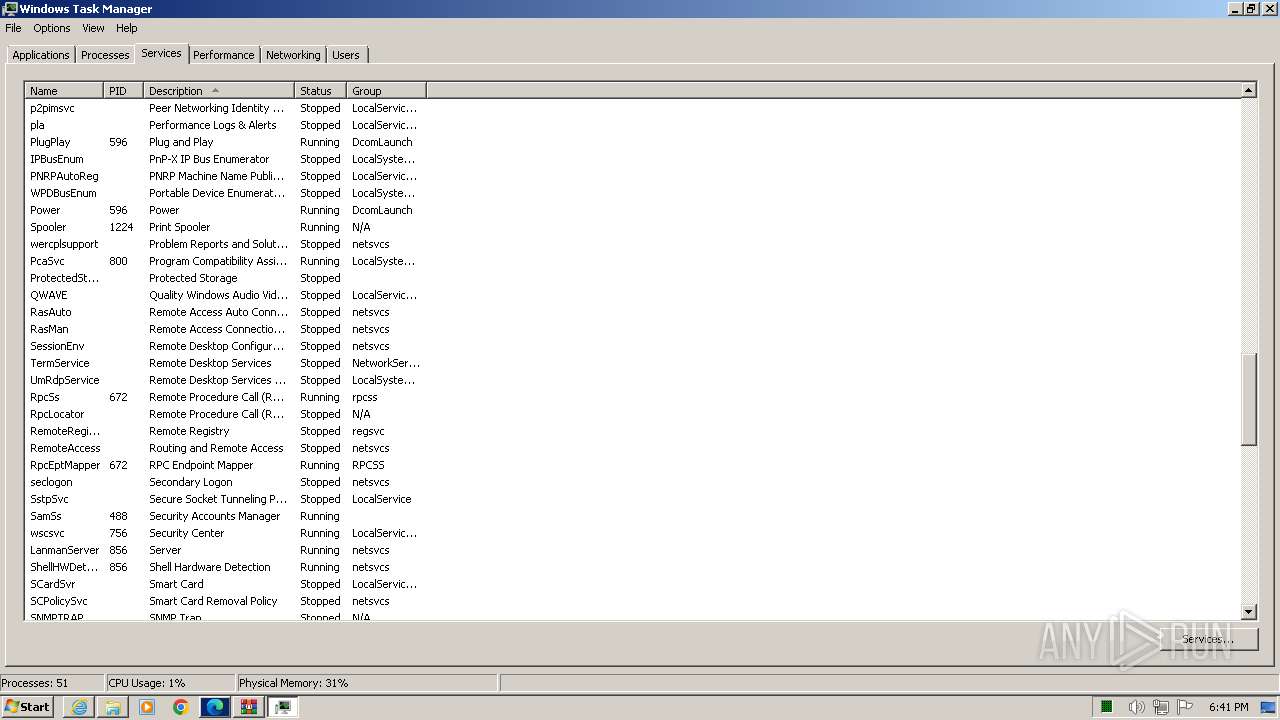Image resolution: width=1280 pixels, height=720 pixels.
Task: Sort by the PID column header
Action: [123, 91]
